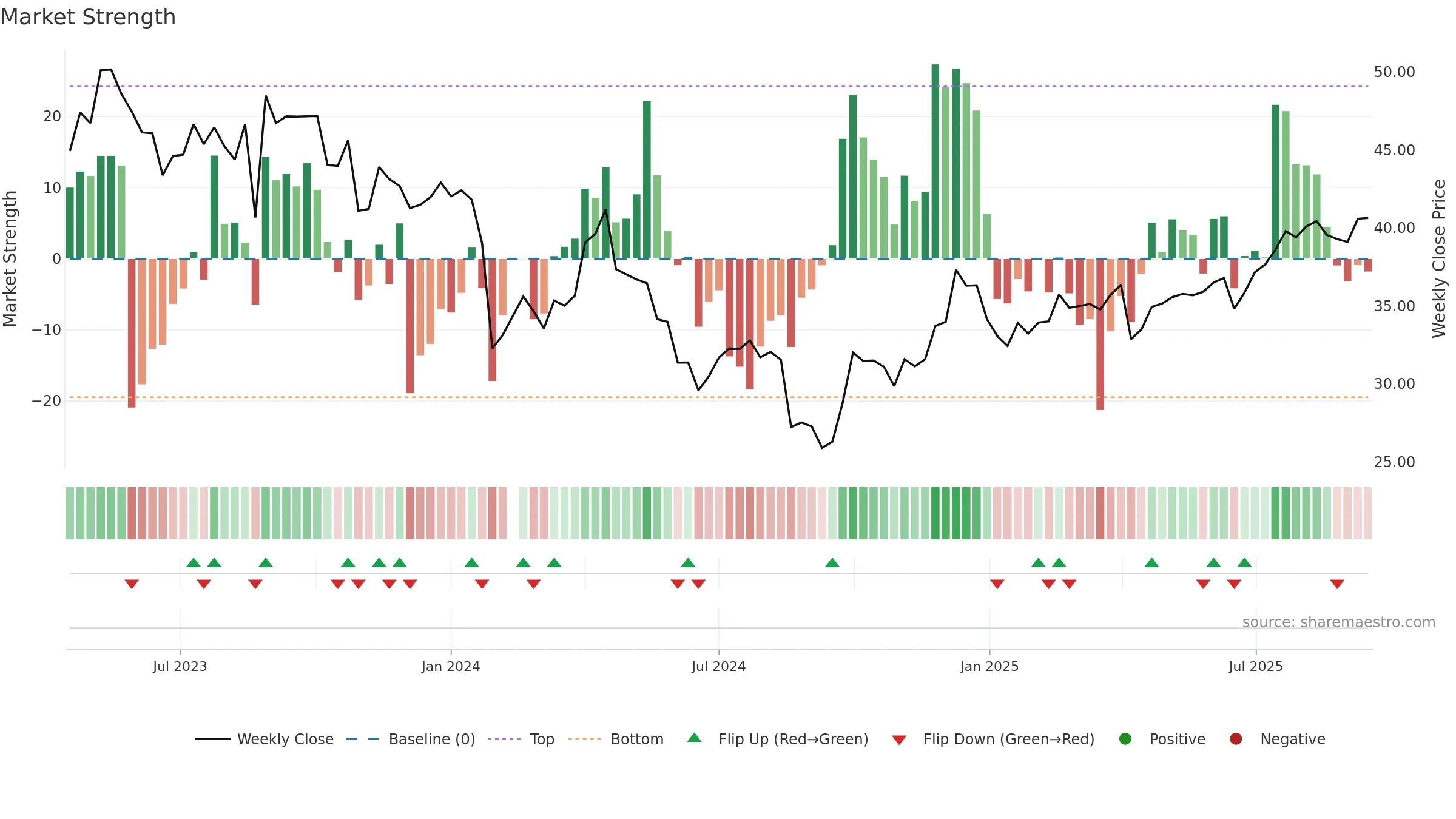Click the orange dotted Bottom threshold line
This screenshot has width=1456, height=819.
point(719,397)
